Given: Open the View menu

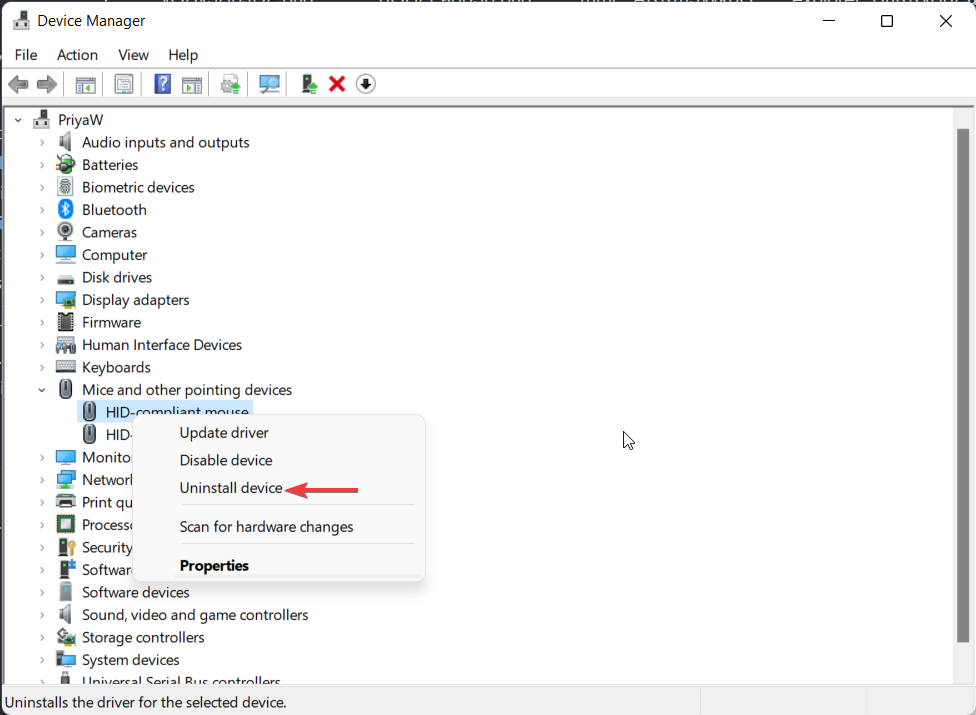Looking at the screenshot, I should pos(133,55).
